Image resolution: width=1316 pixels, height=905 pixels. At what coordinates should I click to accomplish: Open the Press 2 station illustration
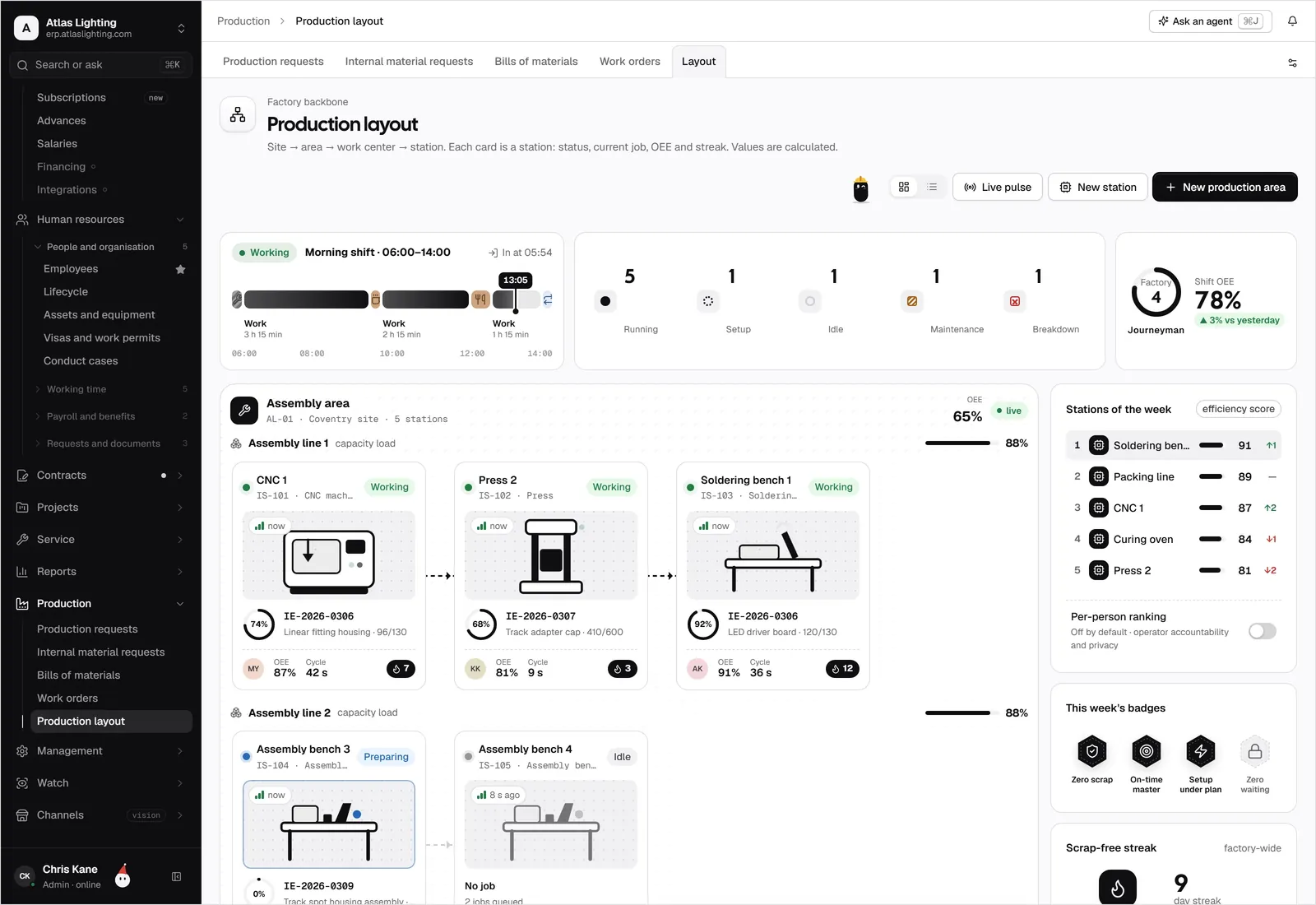coord(551,555)
